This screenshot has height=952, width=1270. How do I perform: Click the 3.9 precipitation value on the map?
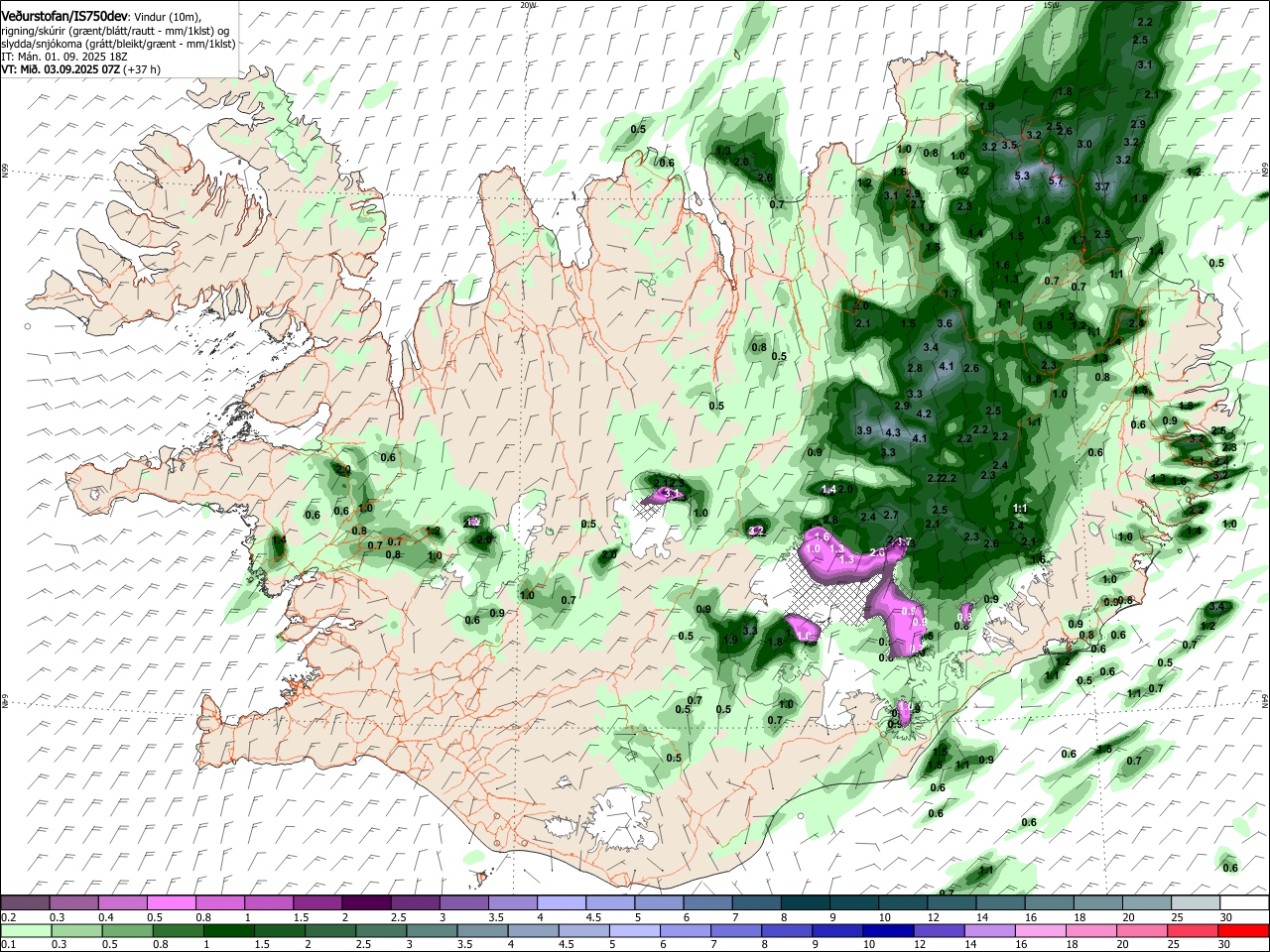coord(863,430)
